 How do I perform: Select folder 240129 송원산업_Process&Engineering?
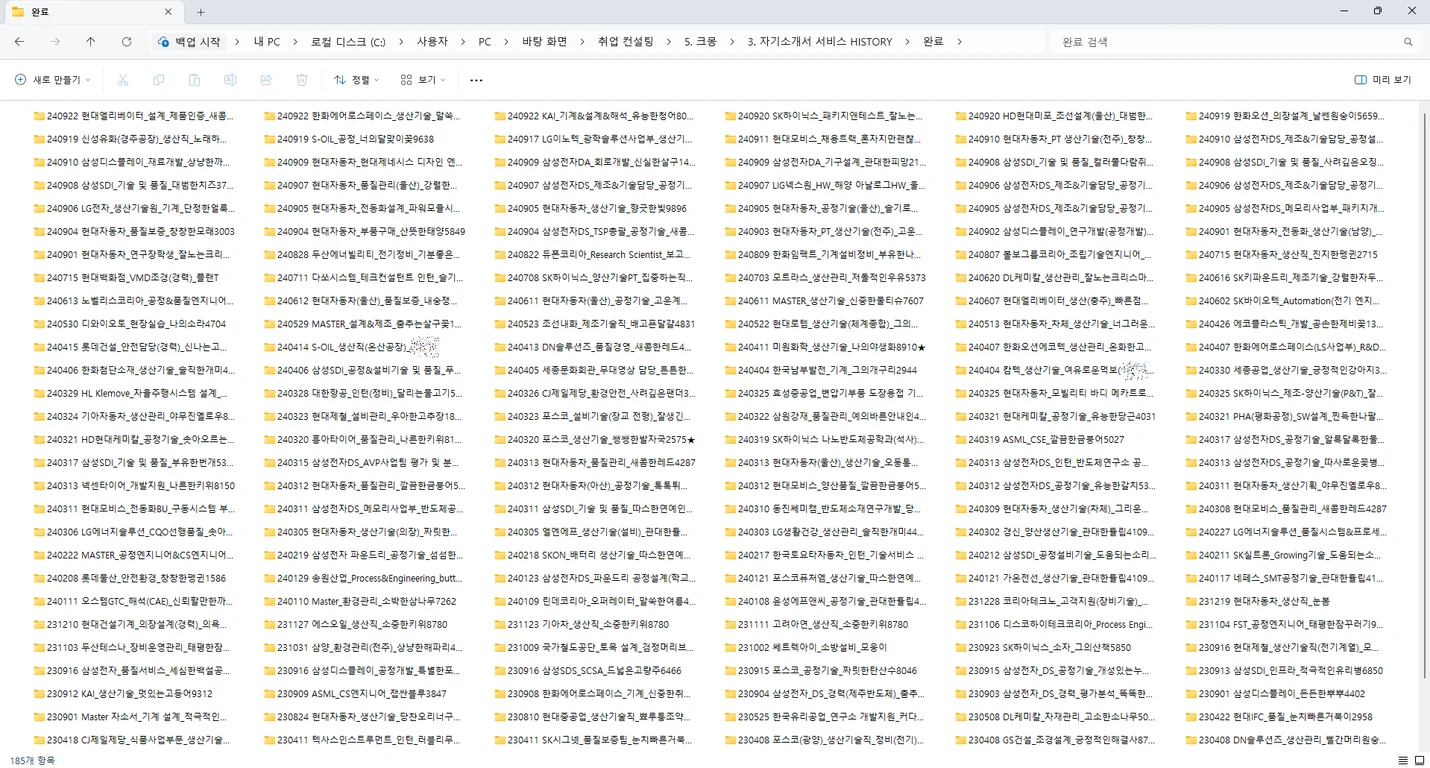pos(363,578)
